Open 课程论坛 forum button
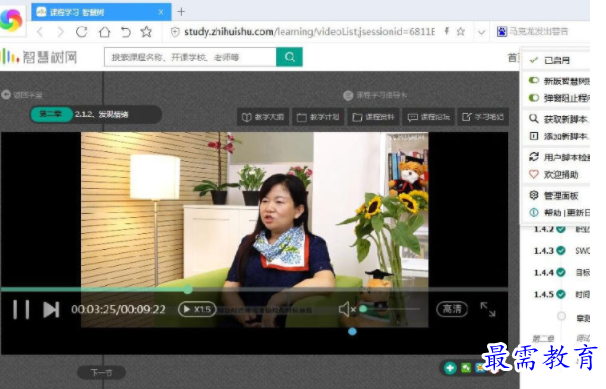Viewport: 606px width, 389px height. (x=429, y=117)
